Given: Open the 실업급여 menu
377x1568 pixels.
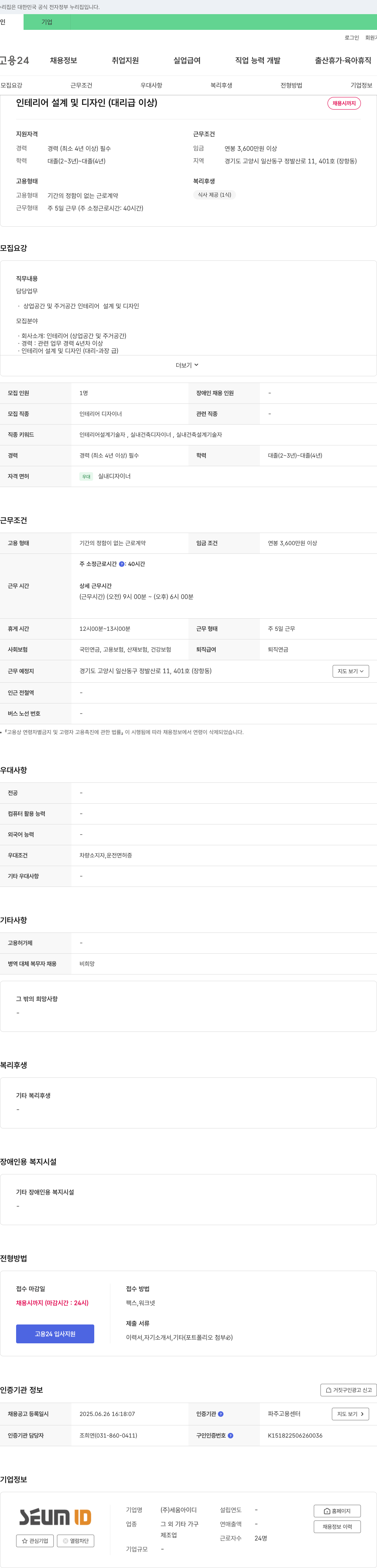Looking at the screenshot, I should 187,60.
